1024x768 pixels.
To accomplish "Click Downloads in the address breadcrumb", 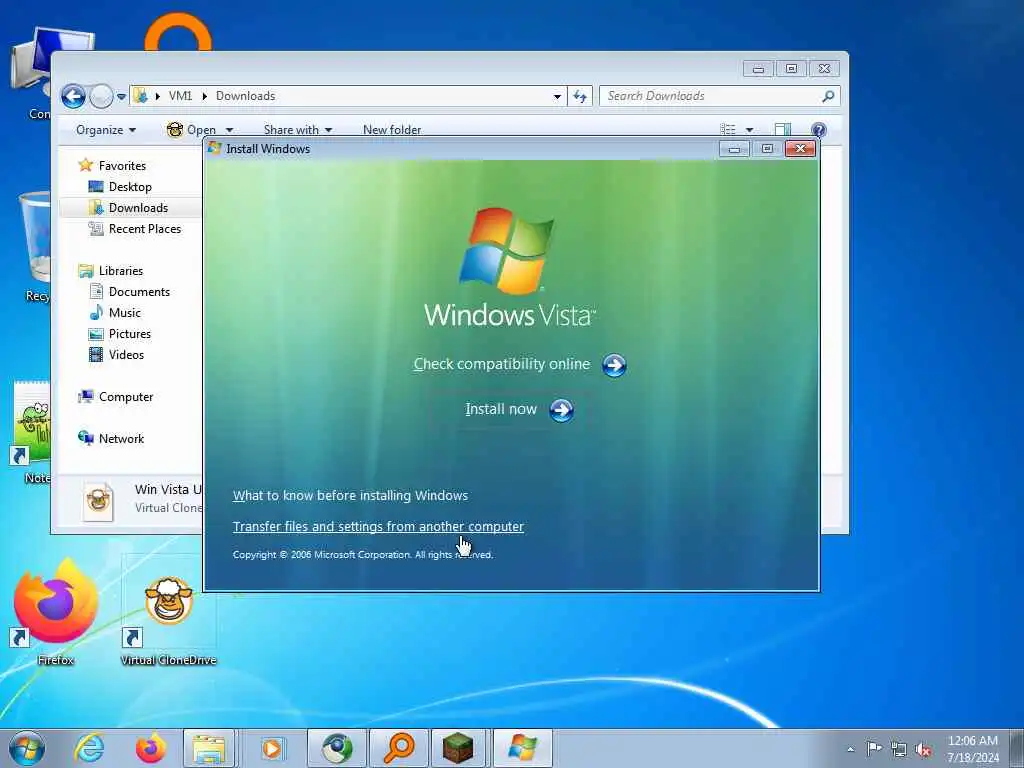I will click(x=246, y=96).
